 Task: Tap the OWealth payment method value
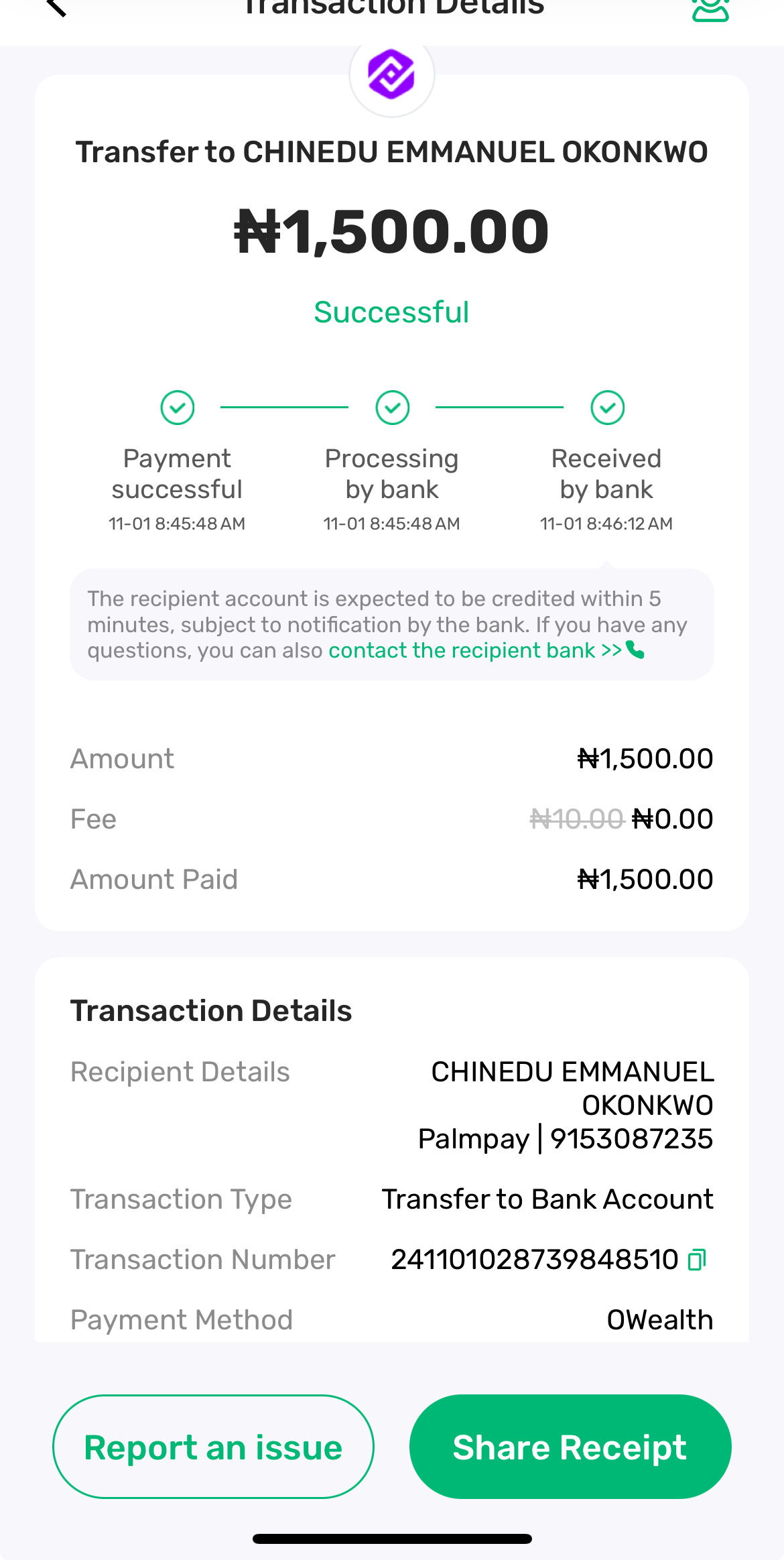click(659, 1320)
